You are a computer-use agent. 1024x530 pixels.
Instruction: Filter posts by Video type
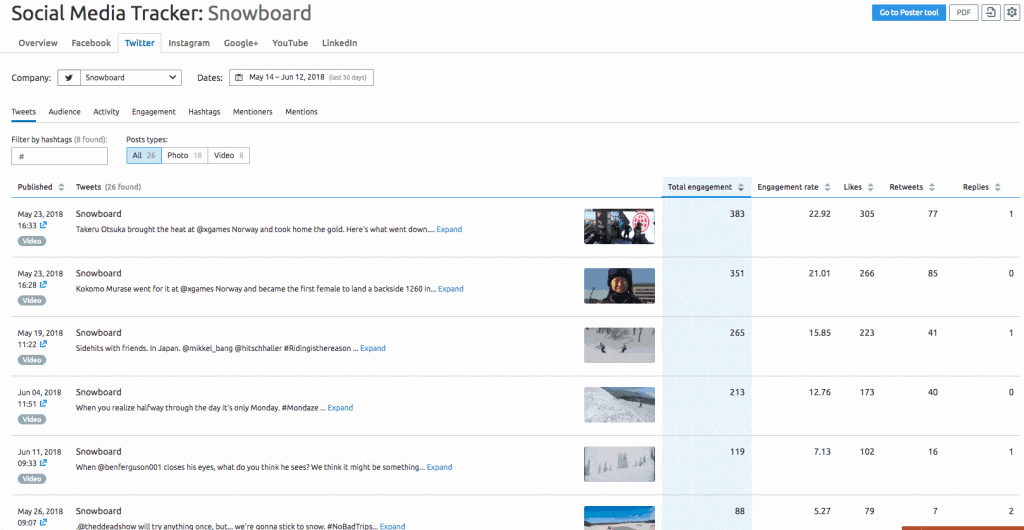point(229,155)
